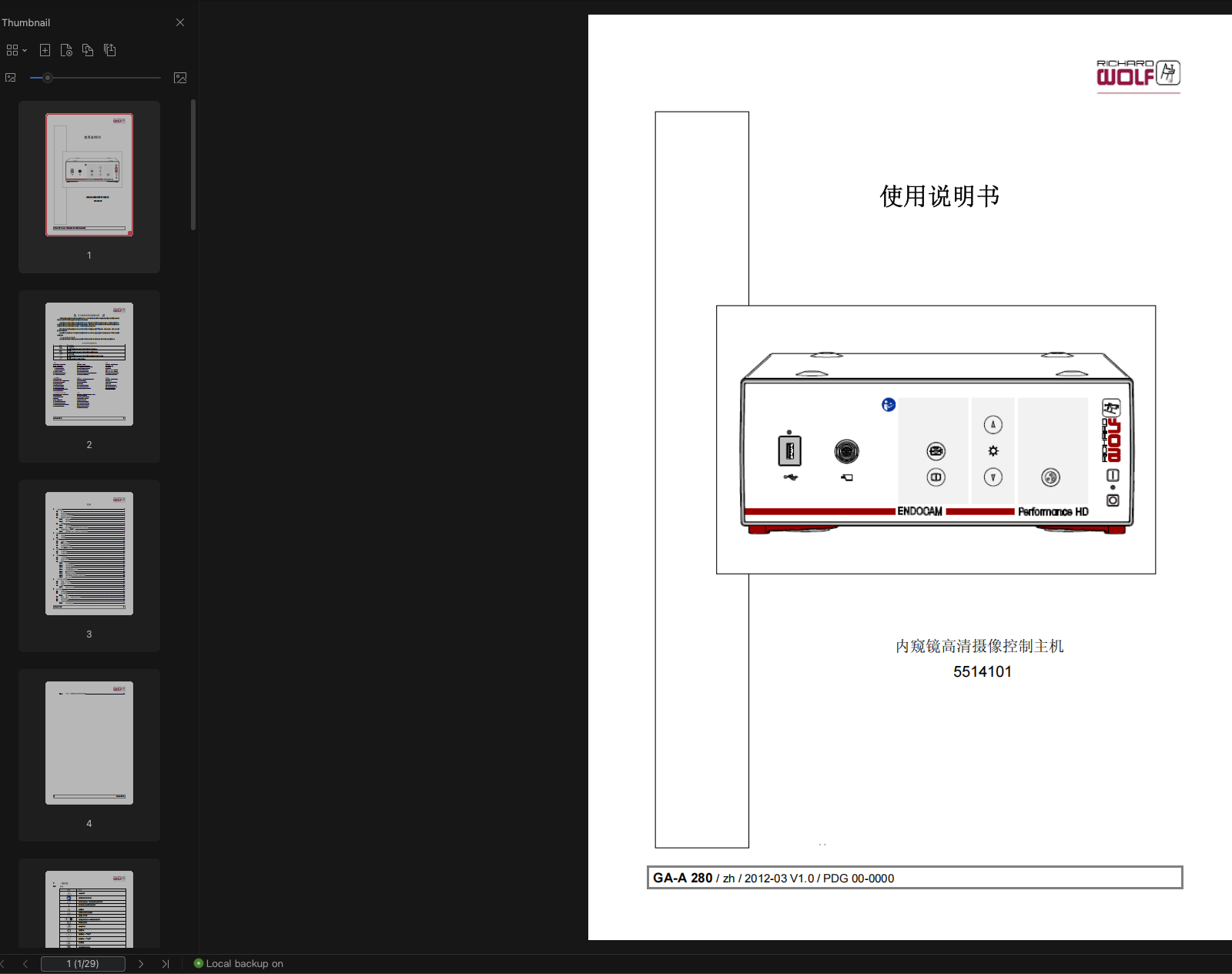The height and width of the screenshot is (974, 1232).
Task: Open the thumbnail layout view dropdown
Action: pyautogui.click(x=24, y=49)
